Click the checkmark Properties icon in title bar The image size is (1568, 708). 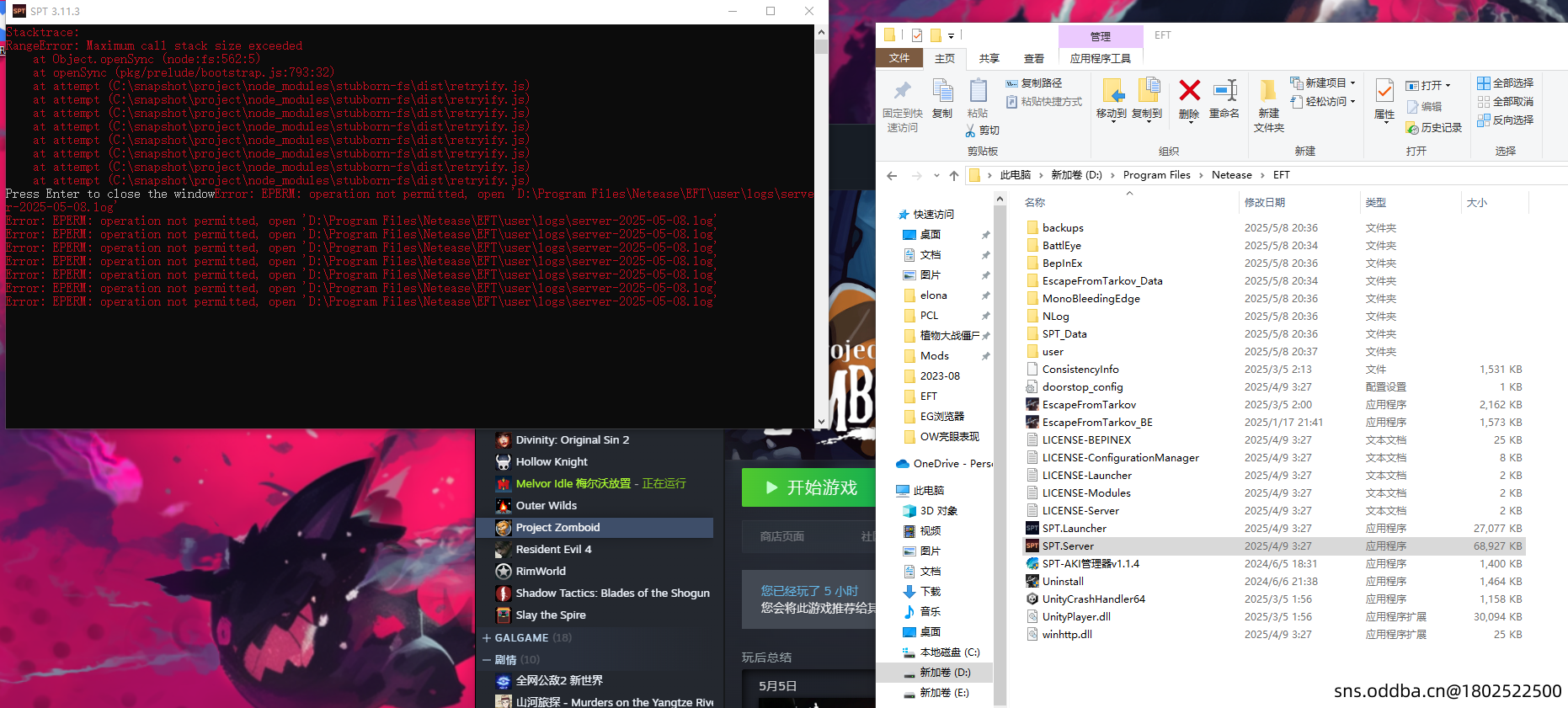point(917,35)
